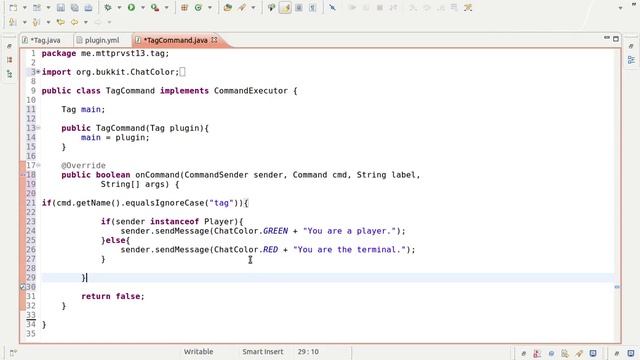640x360 pixels.
Task: Click the Skip All Breakpoints icon
Action: coord(333,7)
